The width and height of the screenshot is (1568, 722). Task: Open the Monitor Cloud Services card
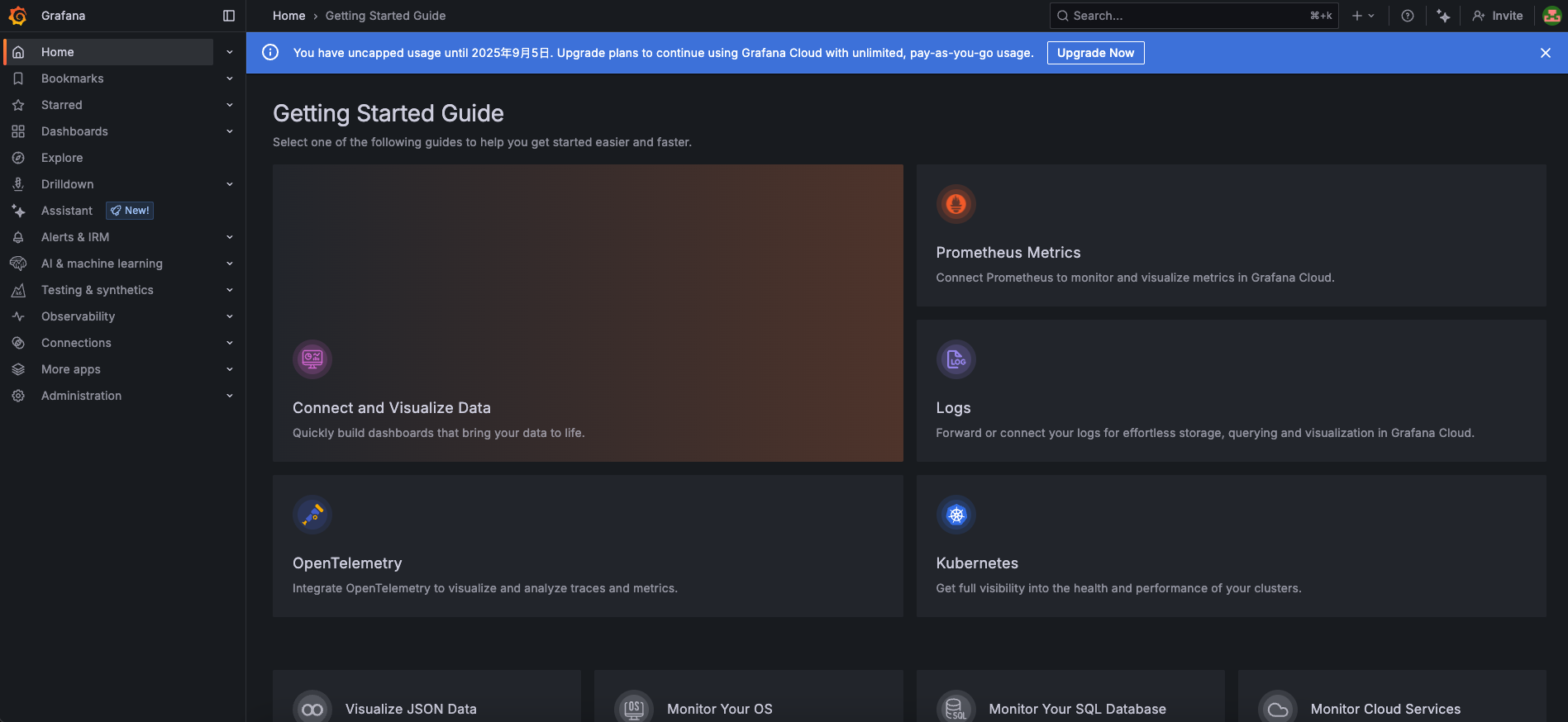(x=1392, y=696)
